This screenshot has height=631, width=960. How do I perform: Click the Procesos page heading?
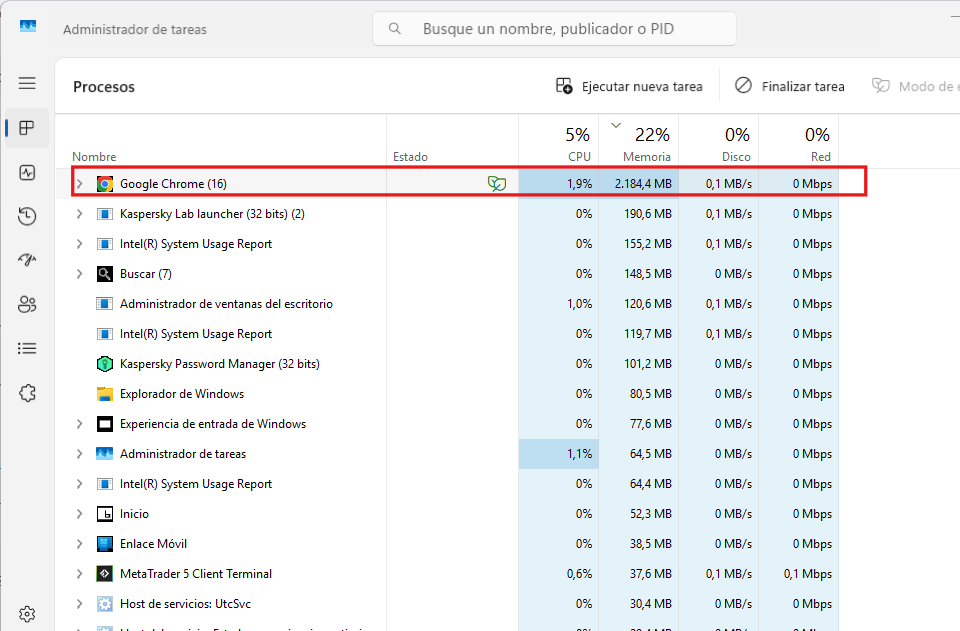tap(104, 87)
